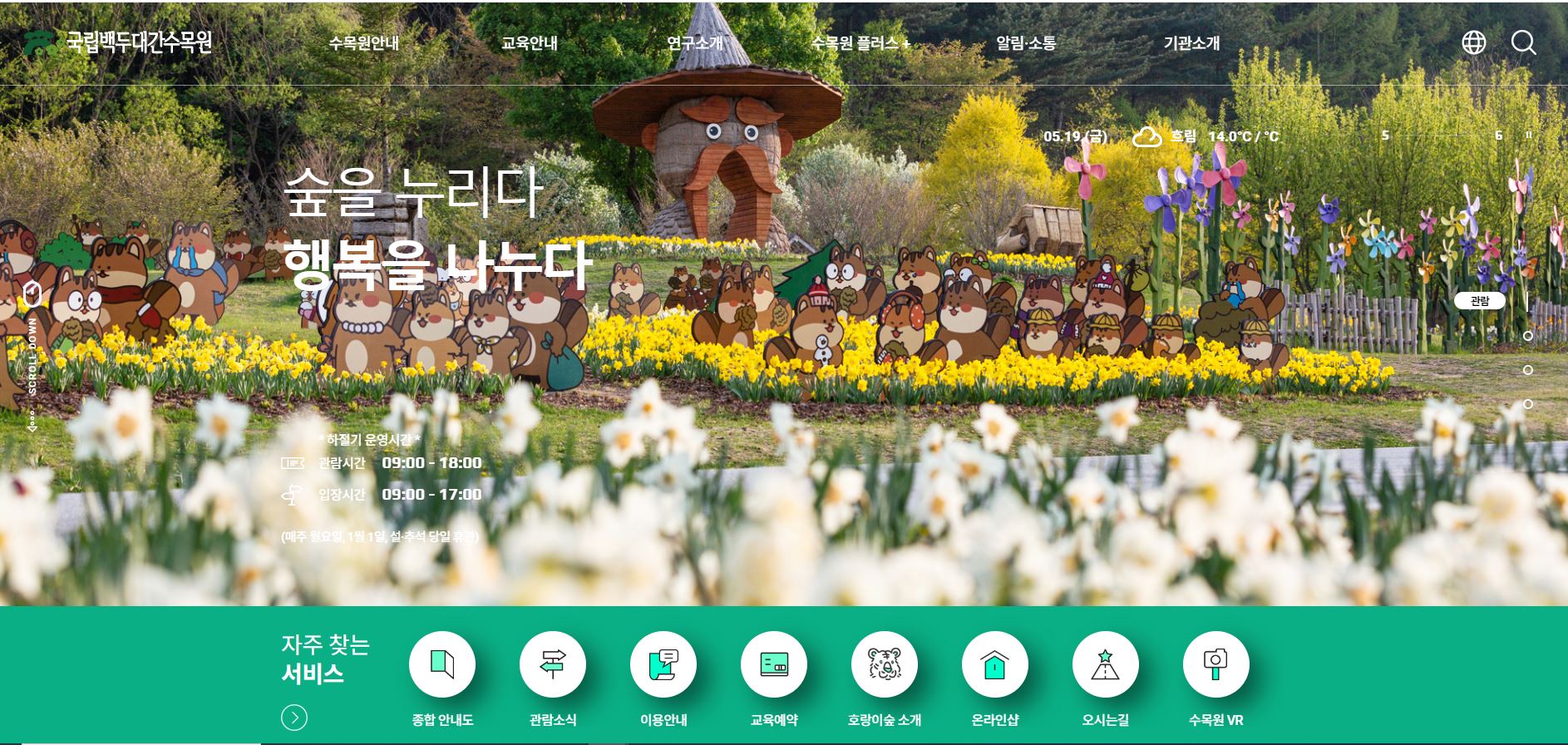The height and width of the screenshot is (745, 1568).
Task: Click the arrow under 자주 찾는 서비스
Action: coord(294,718)
